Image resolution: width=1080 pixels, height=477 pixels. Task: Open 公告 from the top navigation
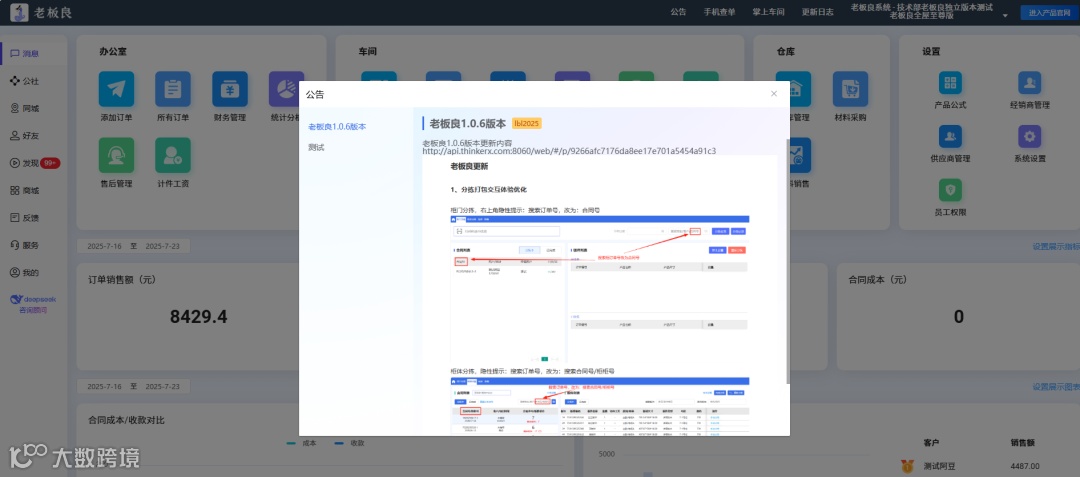tap(678, 12)
